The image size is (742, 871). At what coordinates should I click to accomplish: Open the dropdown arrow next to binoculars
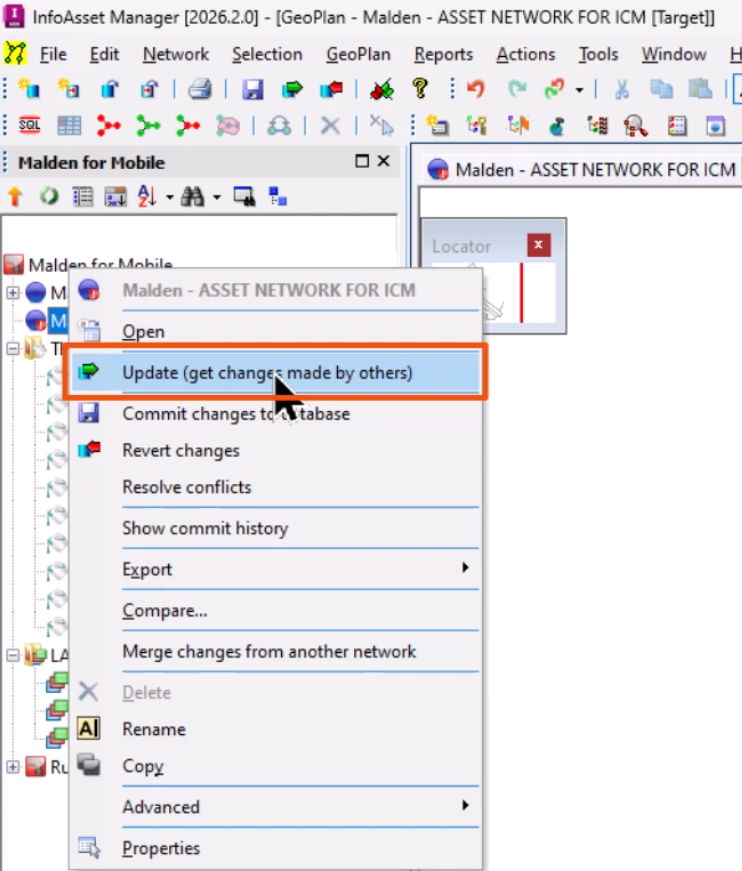pos(217,197)
